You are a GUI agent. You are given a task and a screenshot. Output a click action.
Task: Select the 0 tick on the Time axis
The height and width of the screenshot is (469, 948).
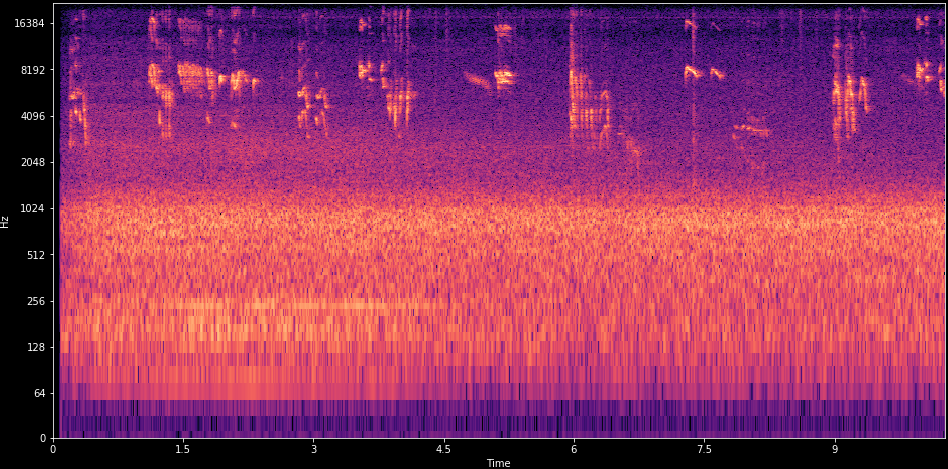click(53, 450)
